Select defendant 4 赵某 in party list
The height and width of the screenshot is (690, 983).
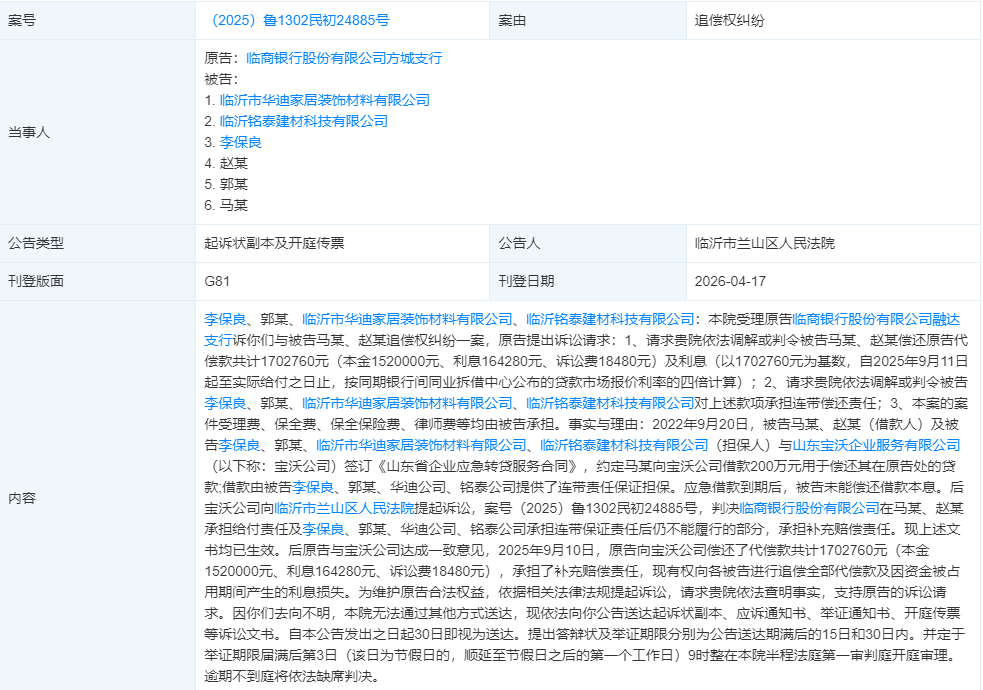[234, 163]
